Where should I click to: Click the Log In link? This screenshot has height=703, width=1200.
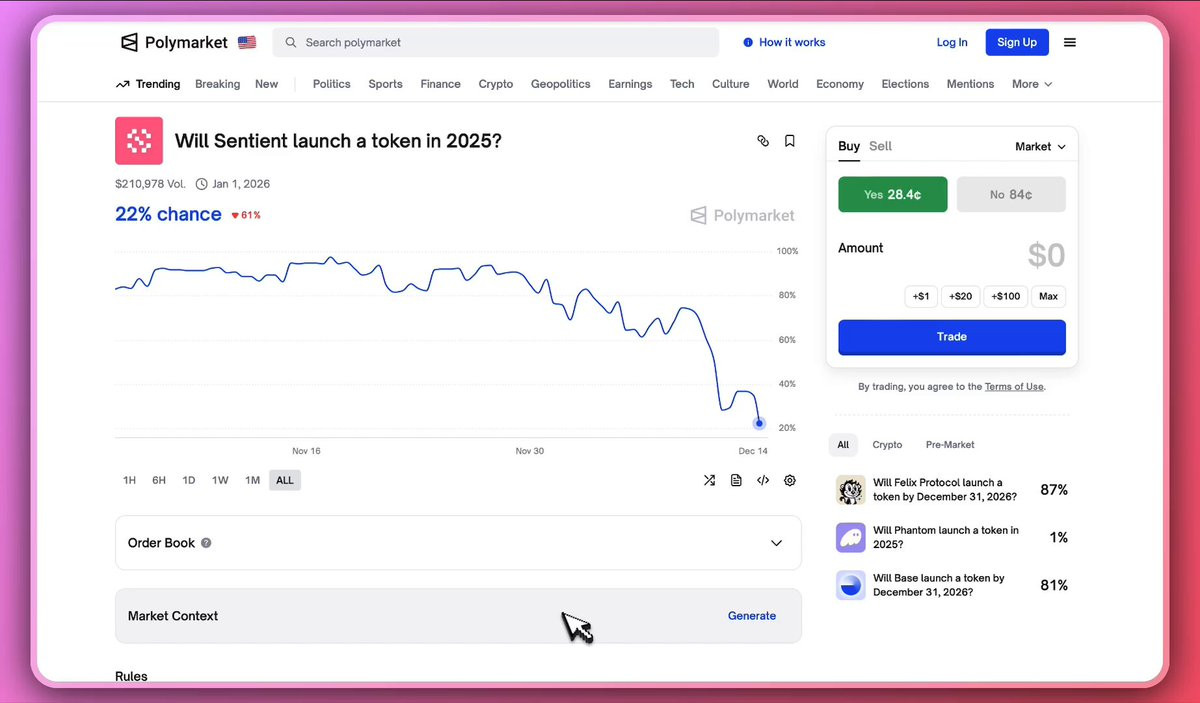tap(952, 43)
